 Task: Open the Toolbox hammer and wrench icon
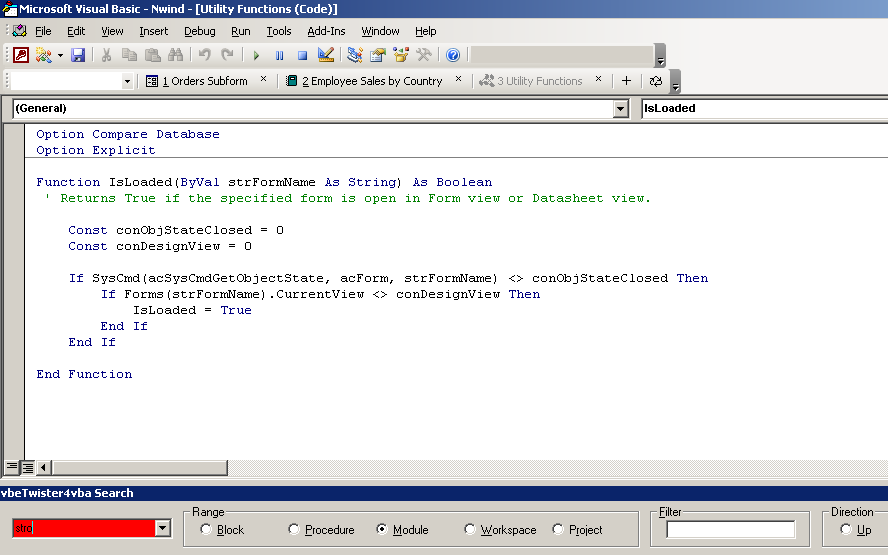(x=424, y=55)
